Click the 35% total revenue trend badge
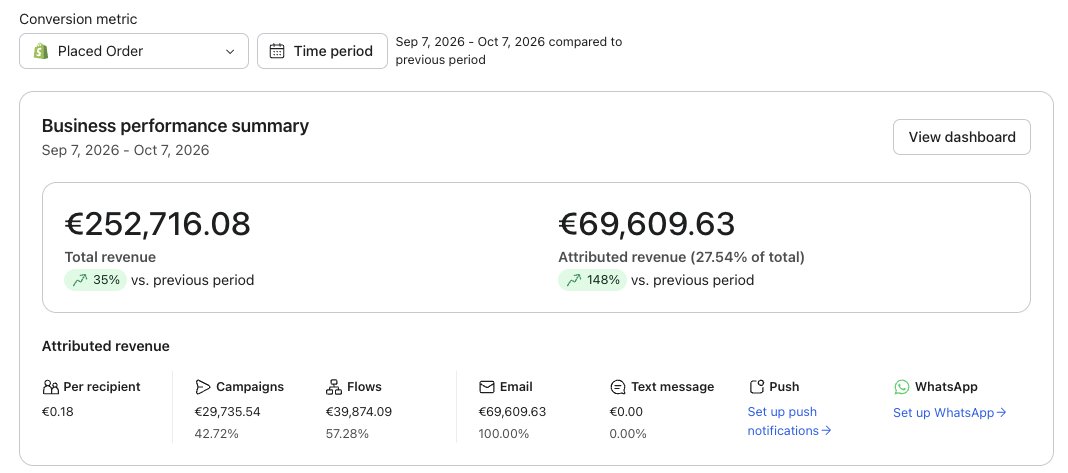Image resolution: width=1068 pixels, height=473 pixels. [x=95, y=280]
